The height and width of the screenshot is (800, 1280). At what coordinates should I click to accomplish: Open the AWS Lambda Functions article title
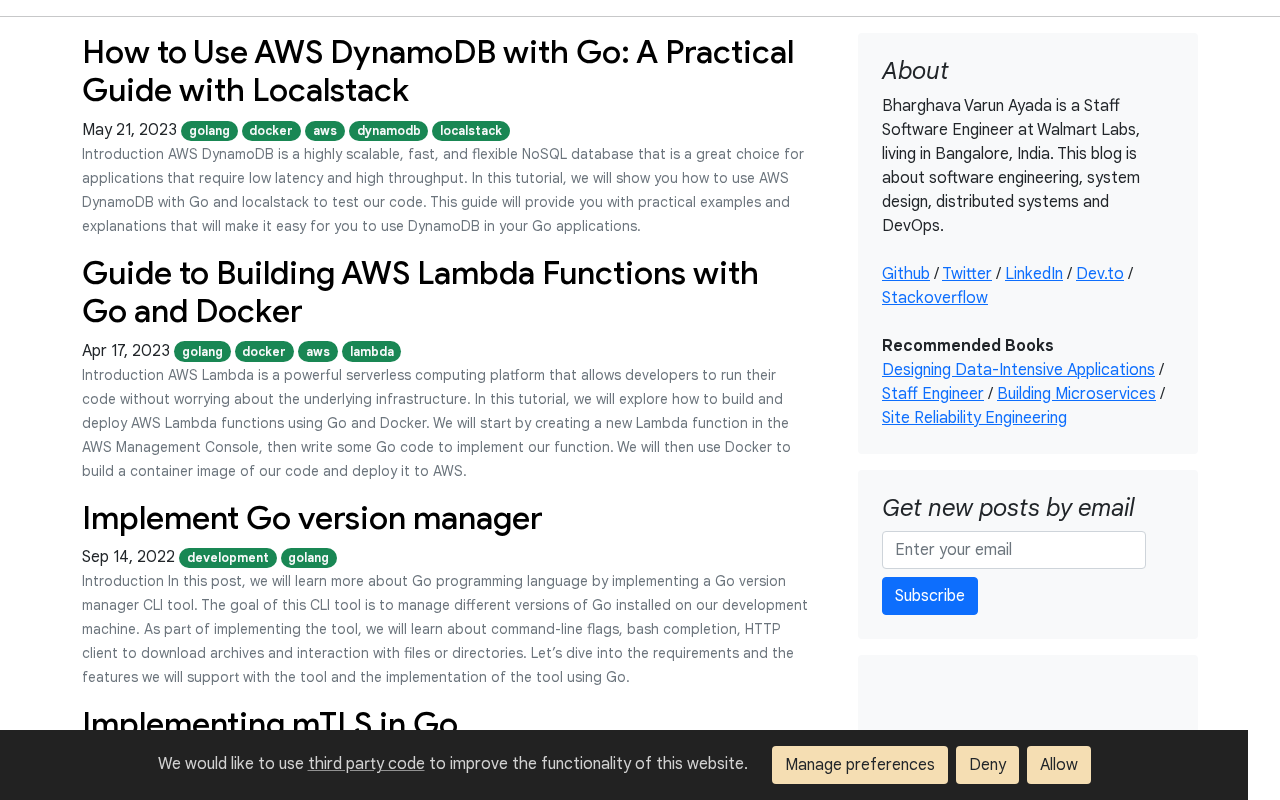420,292
